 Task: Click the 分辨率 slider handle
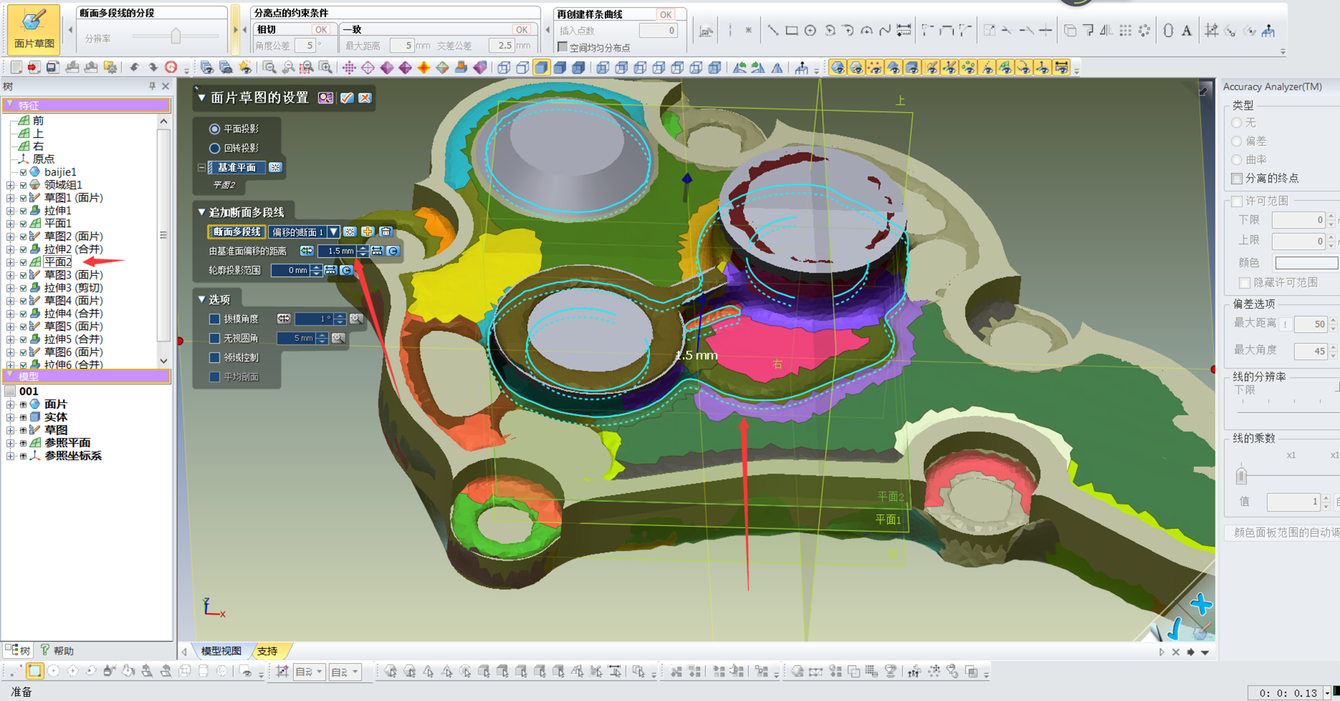[x=176, y=36]
